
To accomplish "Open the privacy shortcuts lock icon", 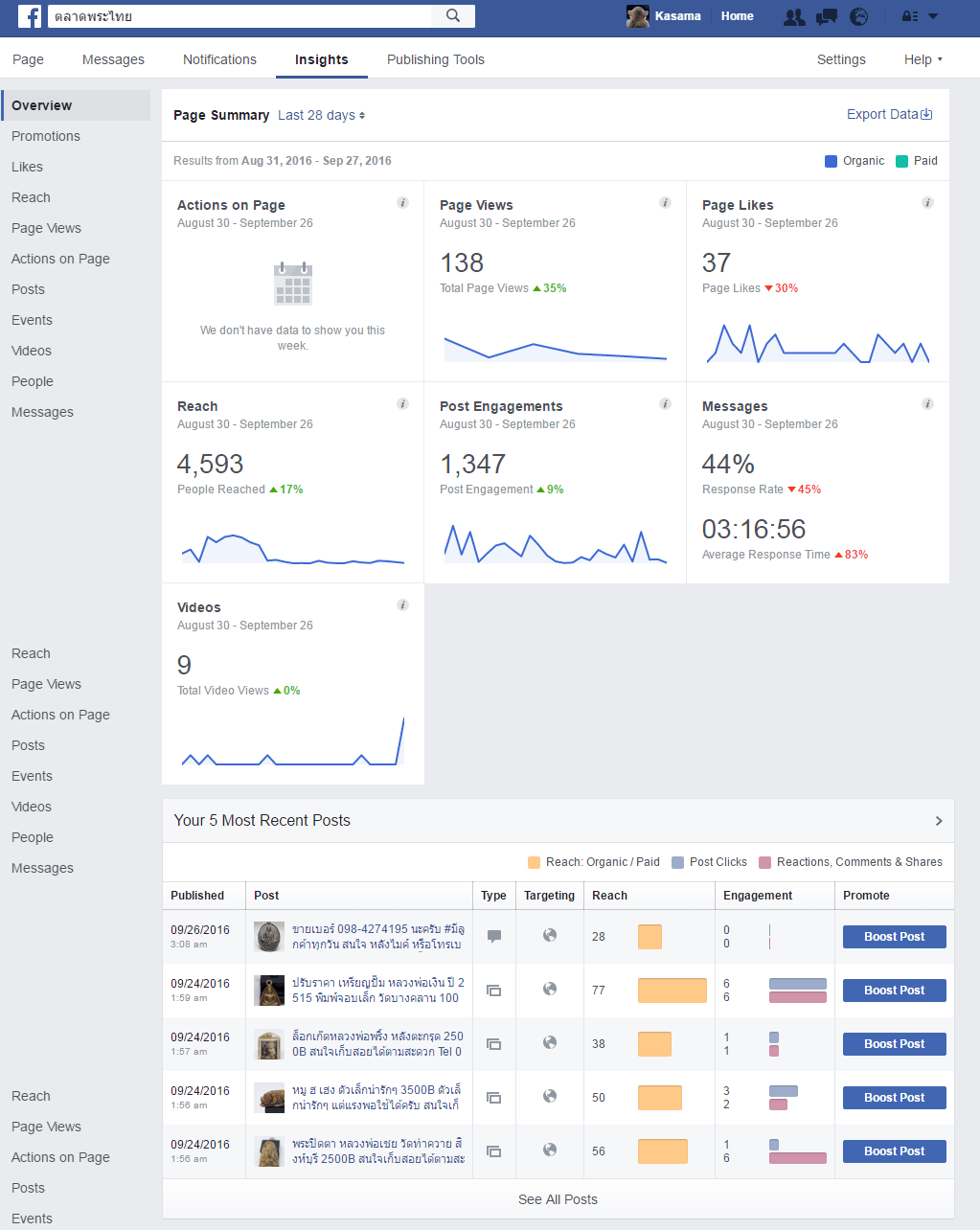I will click(x=910, y=16).
